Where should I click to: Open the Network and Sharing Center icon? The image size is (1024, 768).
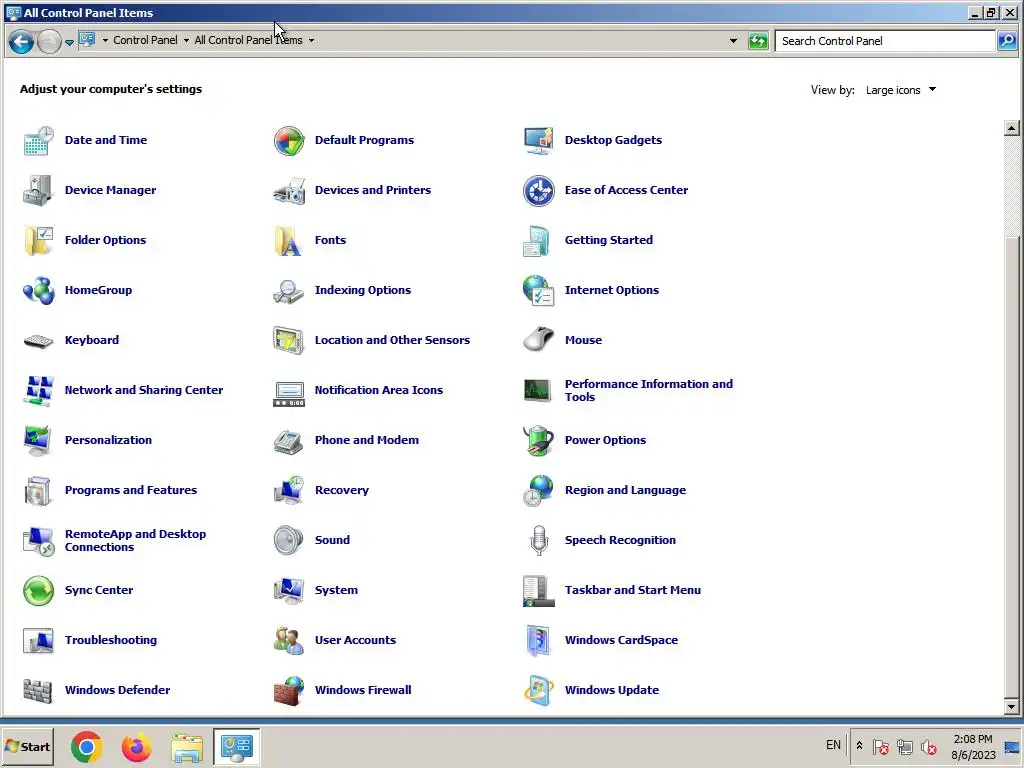coord(38,391)
